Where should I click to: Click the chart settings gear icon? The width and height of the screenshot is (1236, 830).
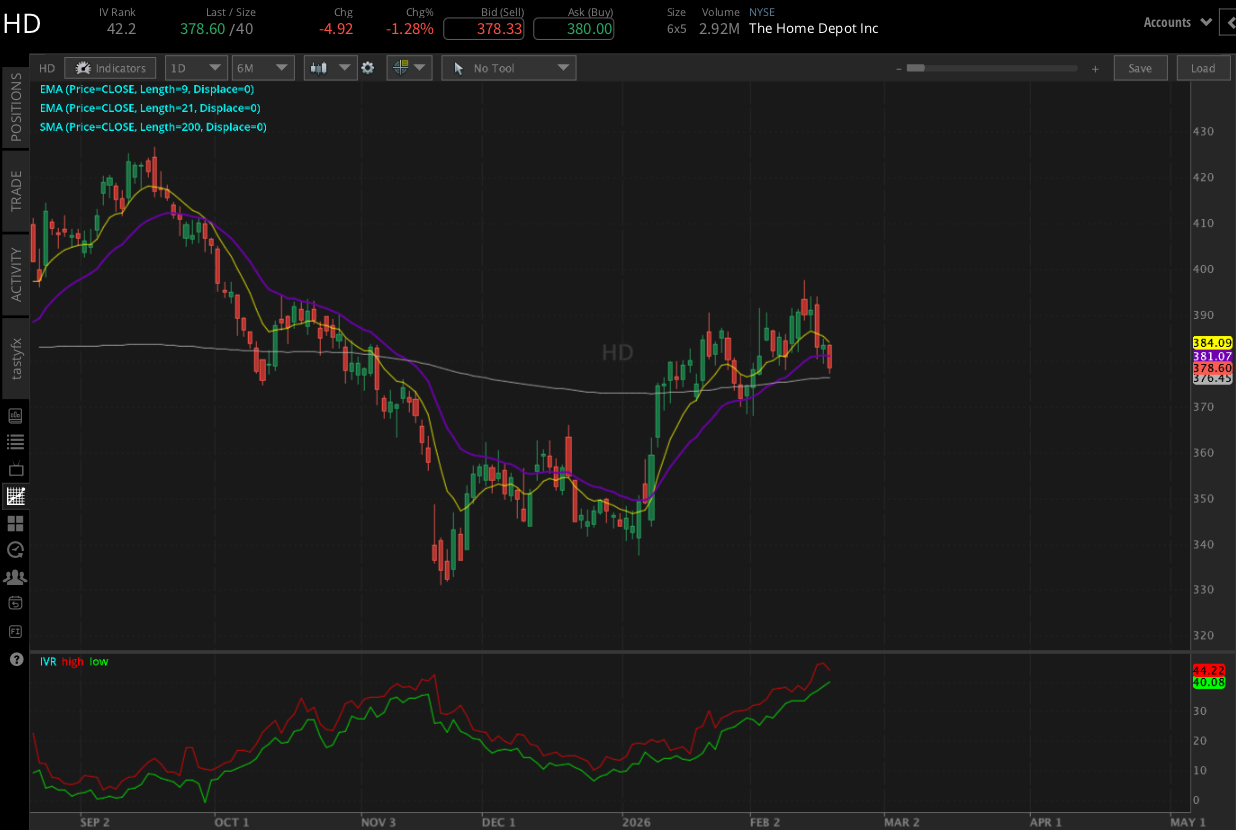point(367,67)
